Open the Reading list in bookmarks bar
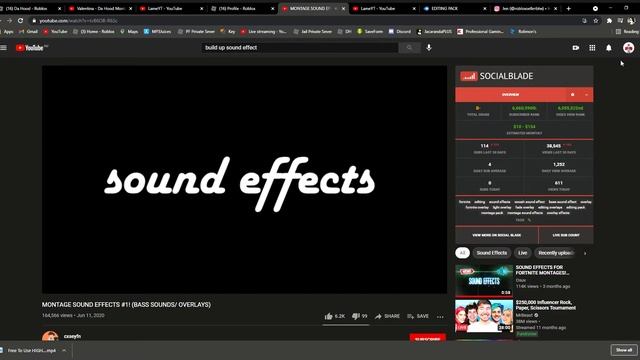 point(627,31)
